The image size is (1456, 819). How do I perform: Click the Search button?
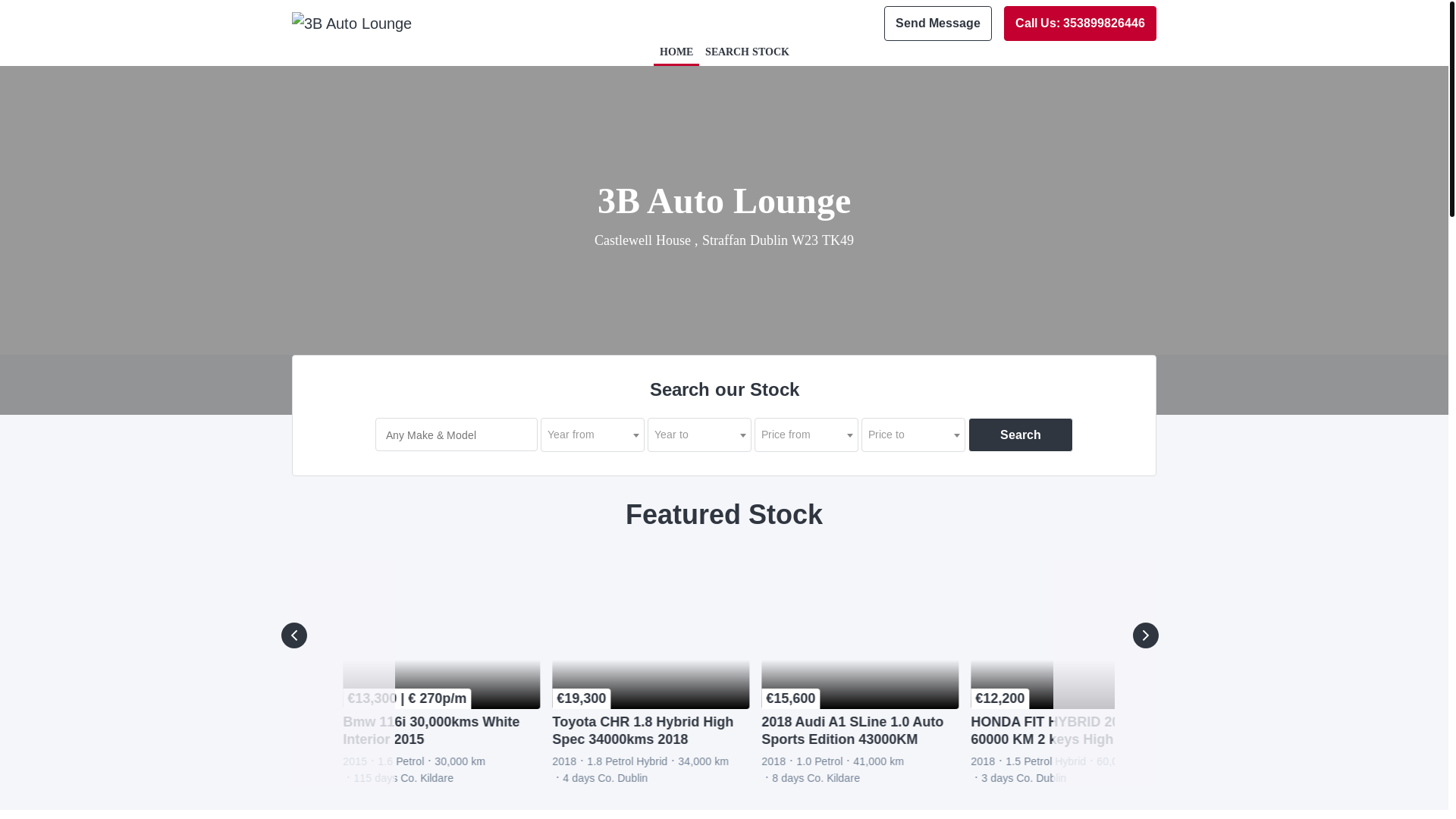click(1020, 435)
